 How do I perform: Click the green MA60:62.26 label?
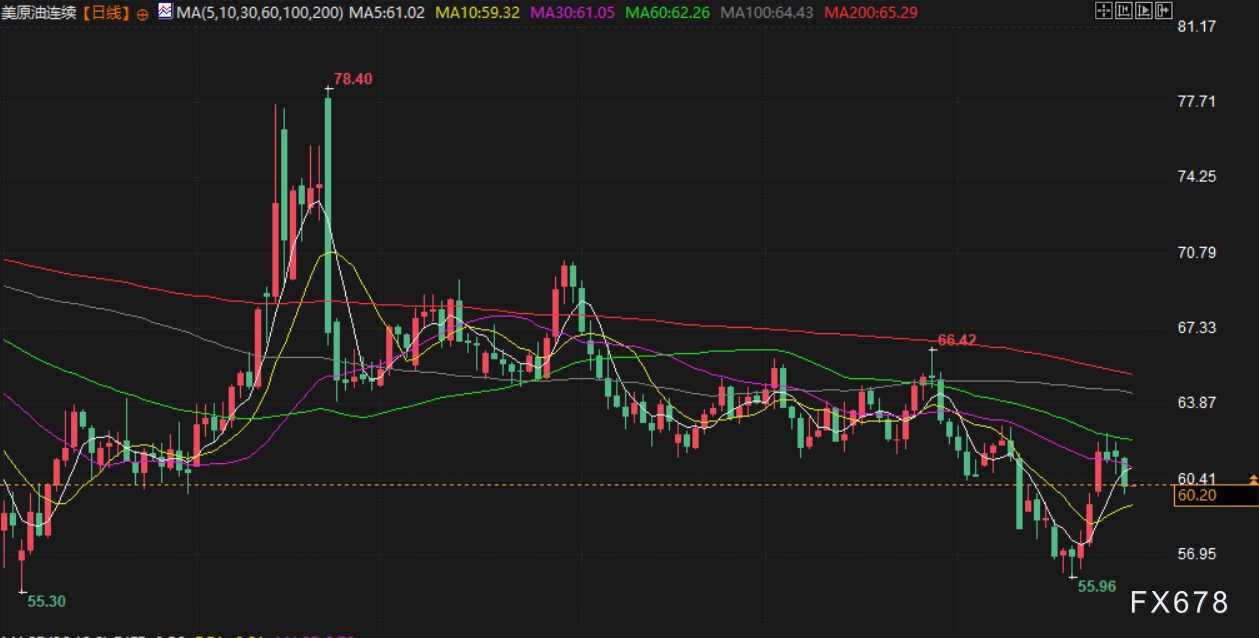(668, 13)
